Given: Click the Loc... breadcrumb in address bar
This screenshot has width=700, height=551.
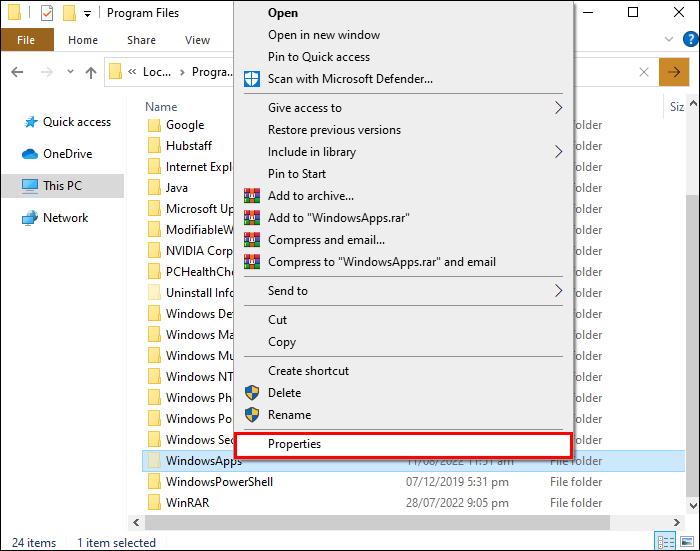Looking at the screenshot, I should (156, 72).
